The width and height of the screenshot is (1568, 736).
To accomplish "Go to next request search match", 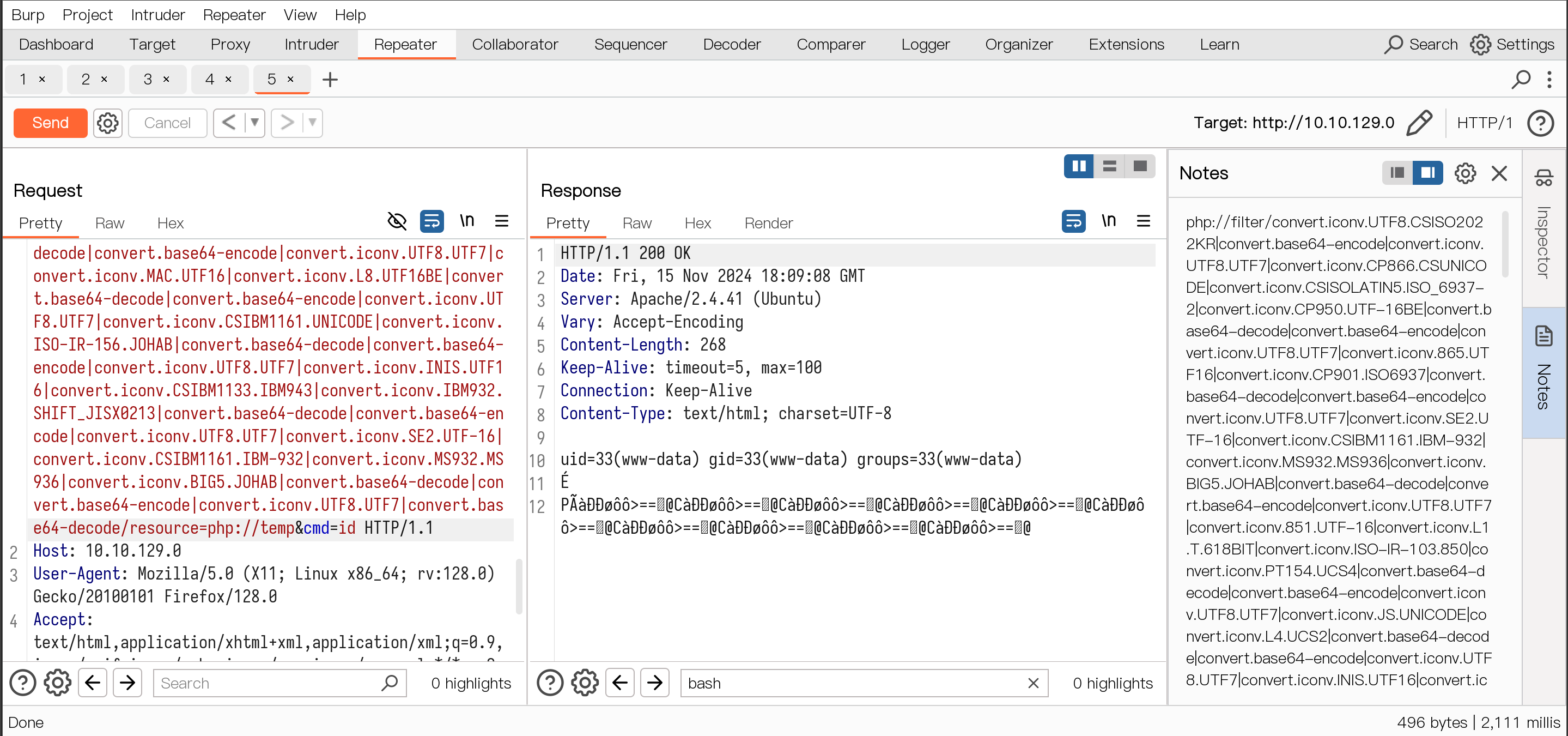I will [127, 683].
